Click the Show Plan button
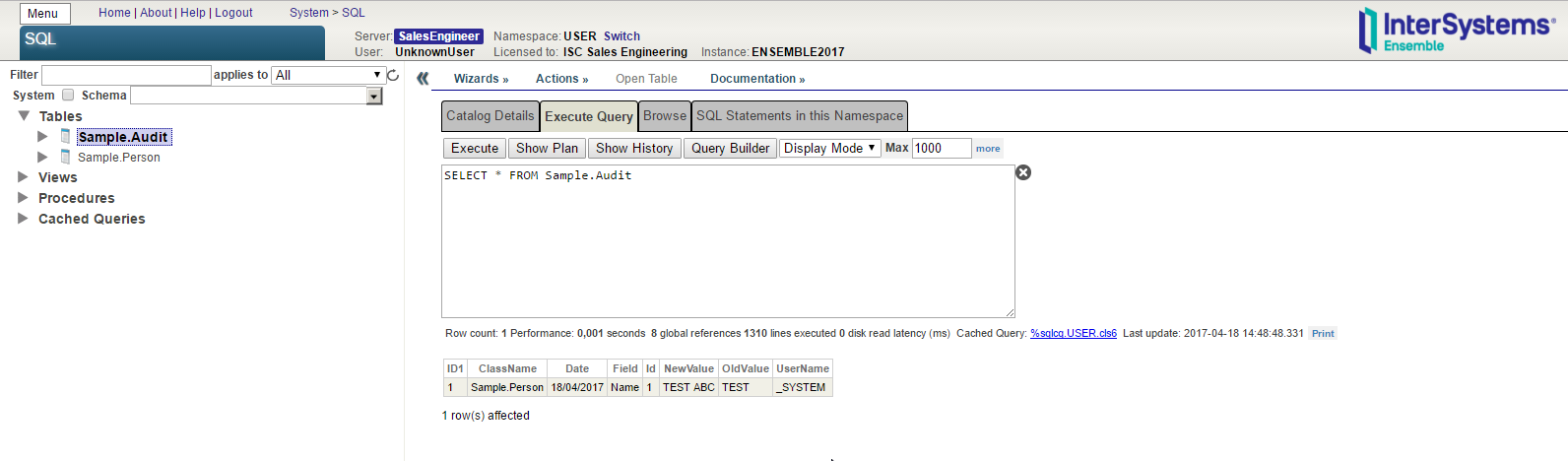Viewport: 1568px width, 461px height. [x=547, y=148]
